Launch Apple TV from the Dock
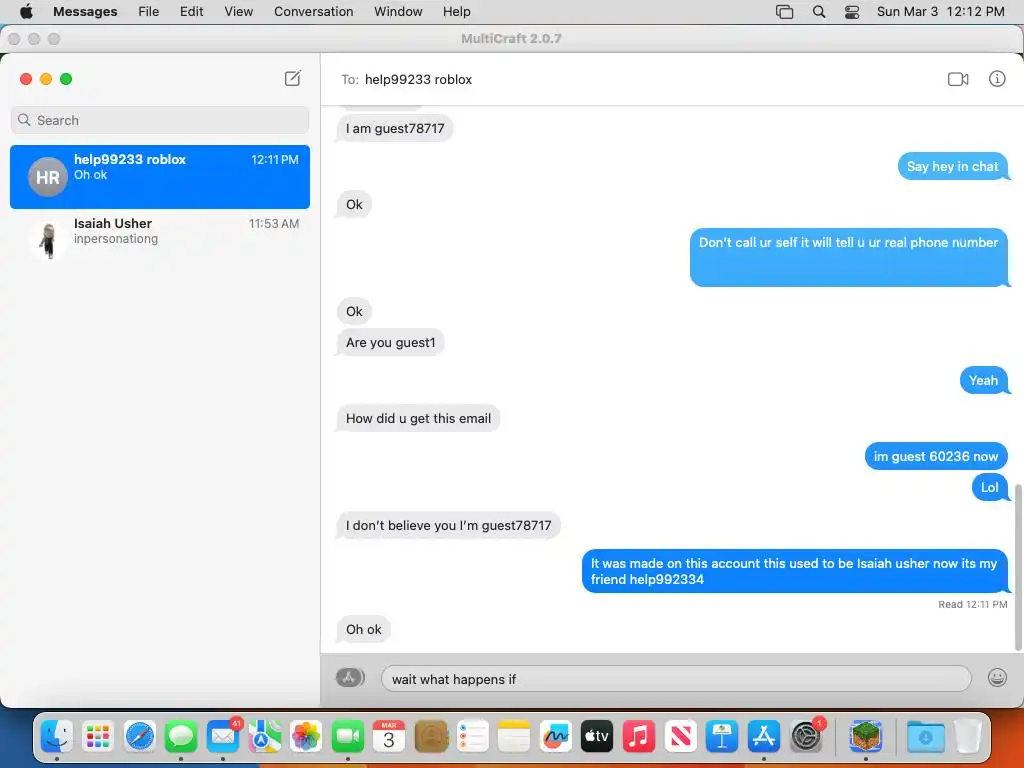 597,737
